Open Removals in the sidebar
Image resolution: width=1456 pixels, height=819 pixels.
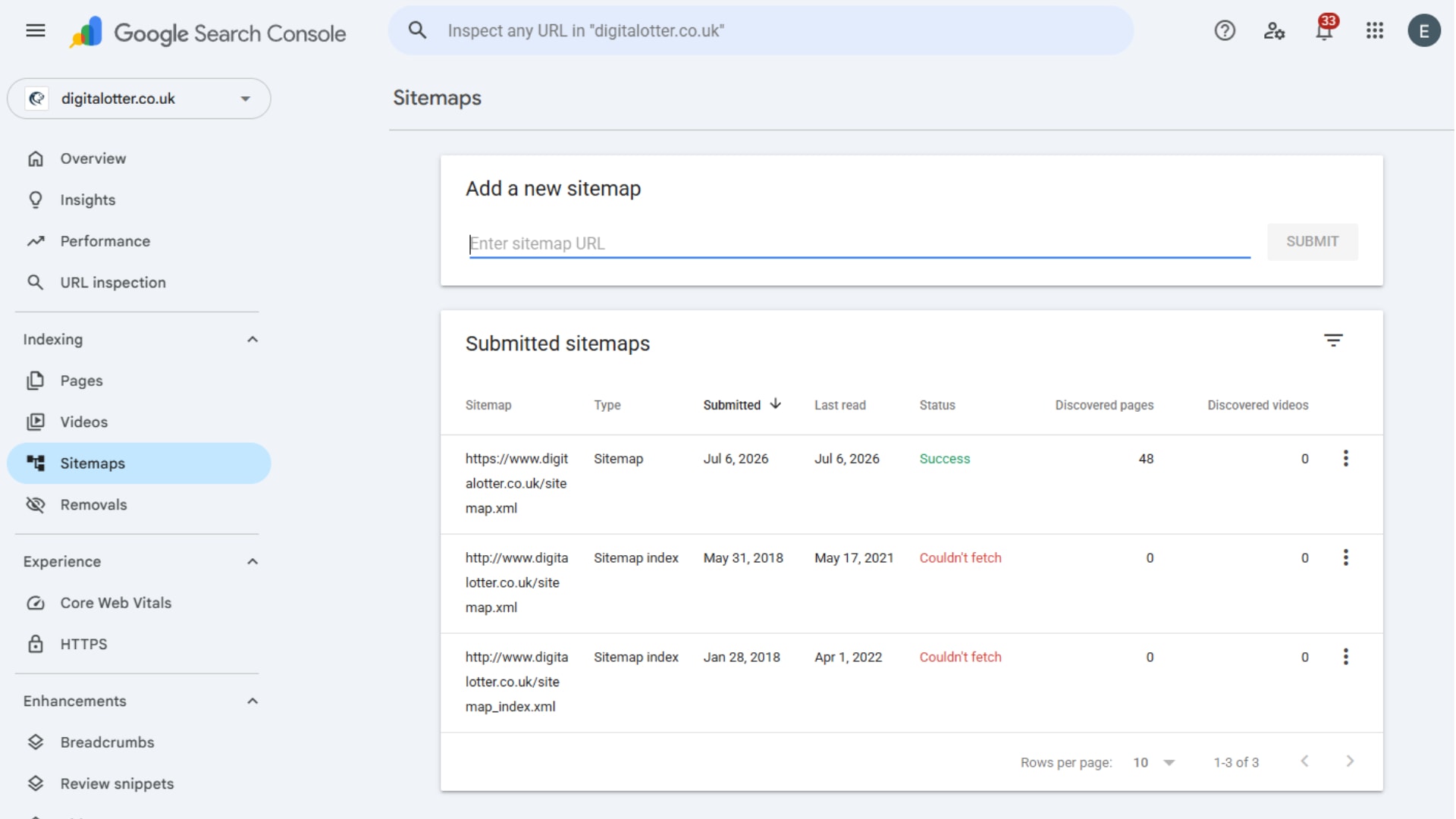coord(139,505)
